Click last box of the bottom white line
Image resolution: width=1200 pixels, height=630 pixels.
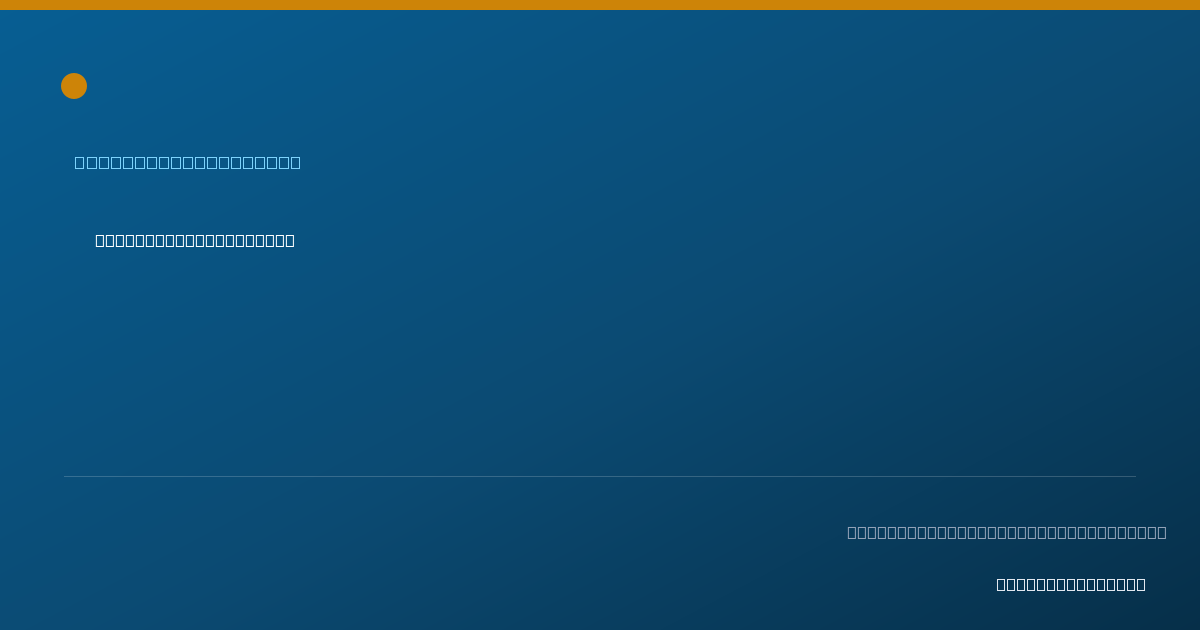point(1141,584)
